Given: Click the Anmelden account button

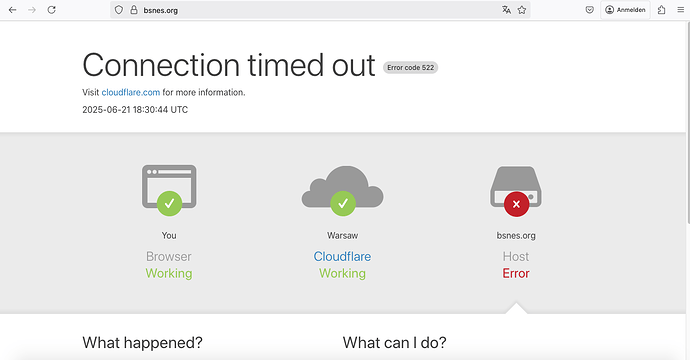Looking at the screenshot, I should (625, 10).
